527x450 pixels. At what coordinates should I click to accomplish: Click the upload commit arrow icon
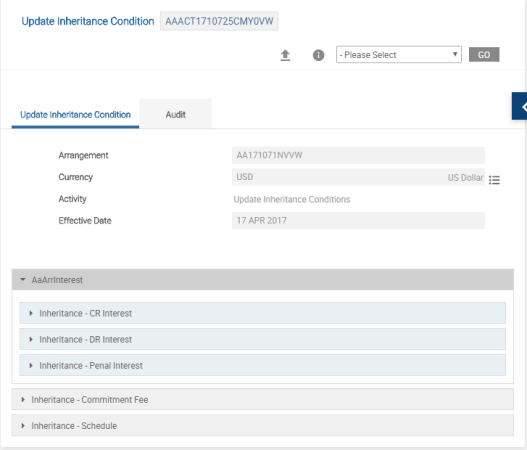(x=285, y=55)
